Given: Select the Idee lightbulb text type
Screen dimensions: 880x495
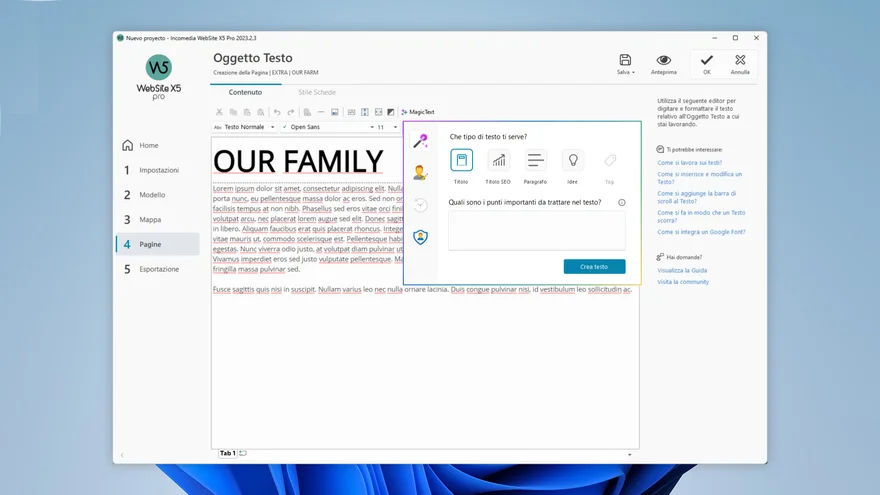Looking at the screenshot, I should 572,160.
